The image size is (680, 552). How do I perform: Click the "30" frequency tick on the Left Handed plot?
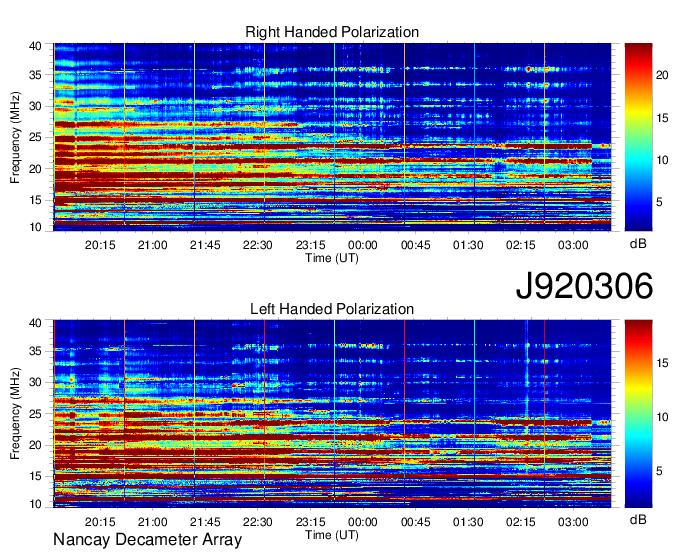(35, 382)
